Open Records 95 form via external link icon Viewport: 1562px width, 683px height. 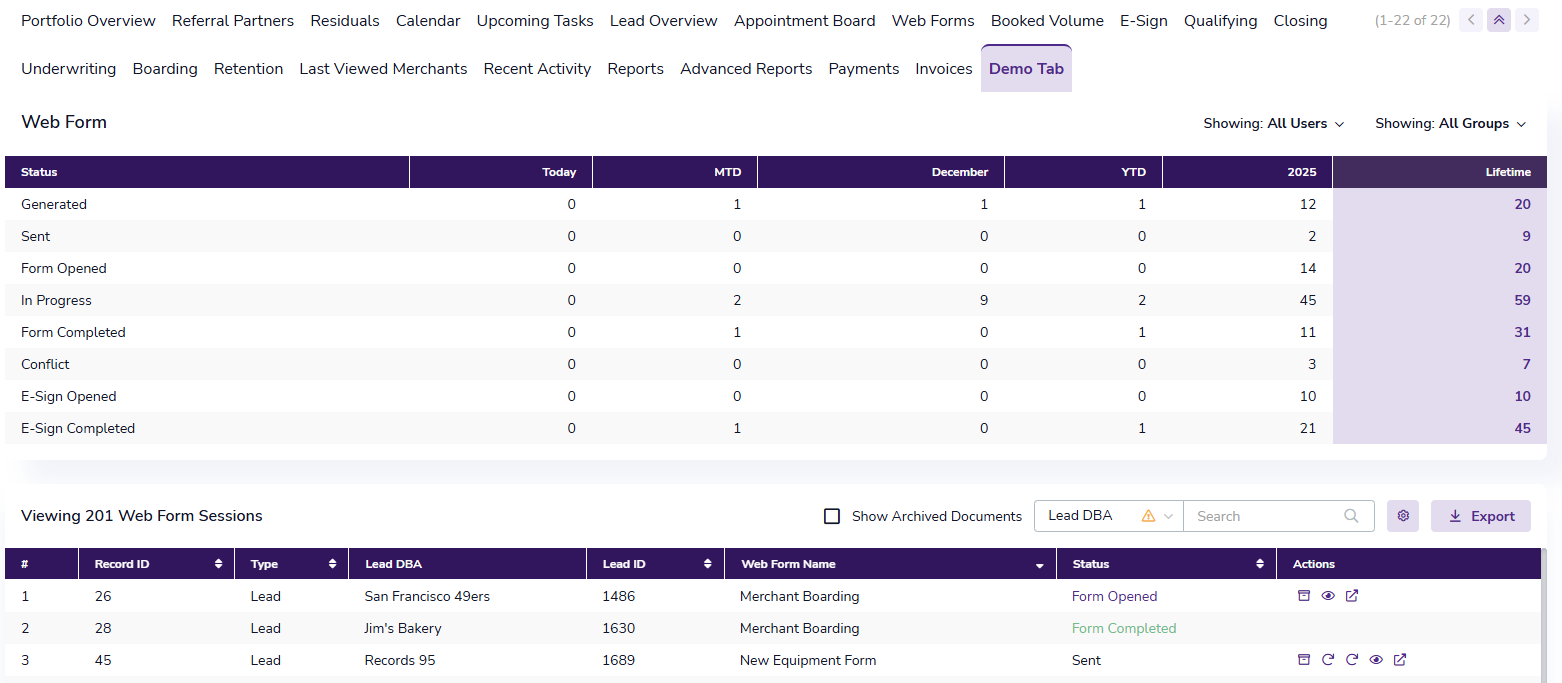[x=1400, y=660]
